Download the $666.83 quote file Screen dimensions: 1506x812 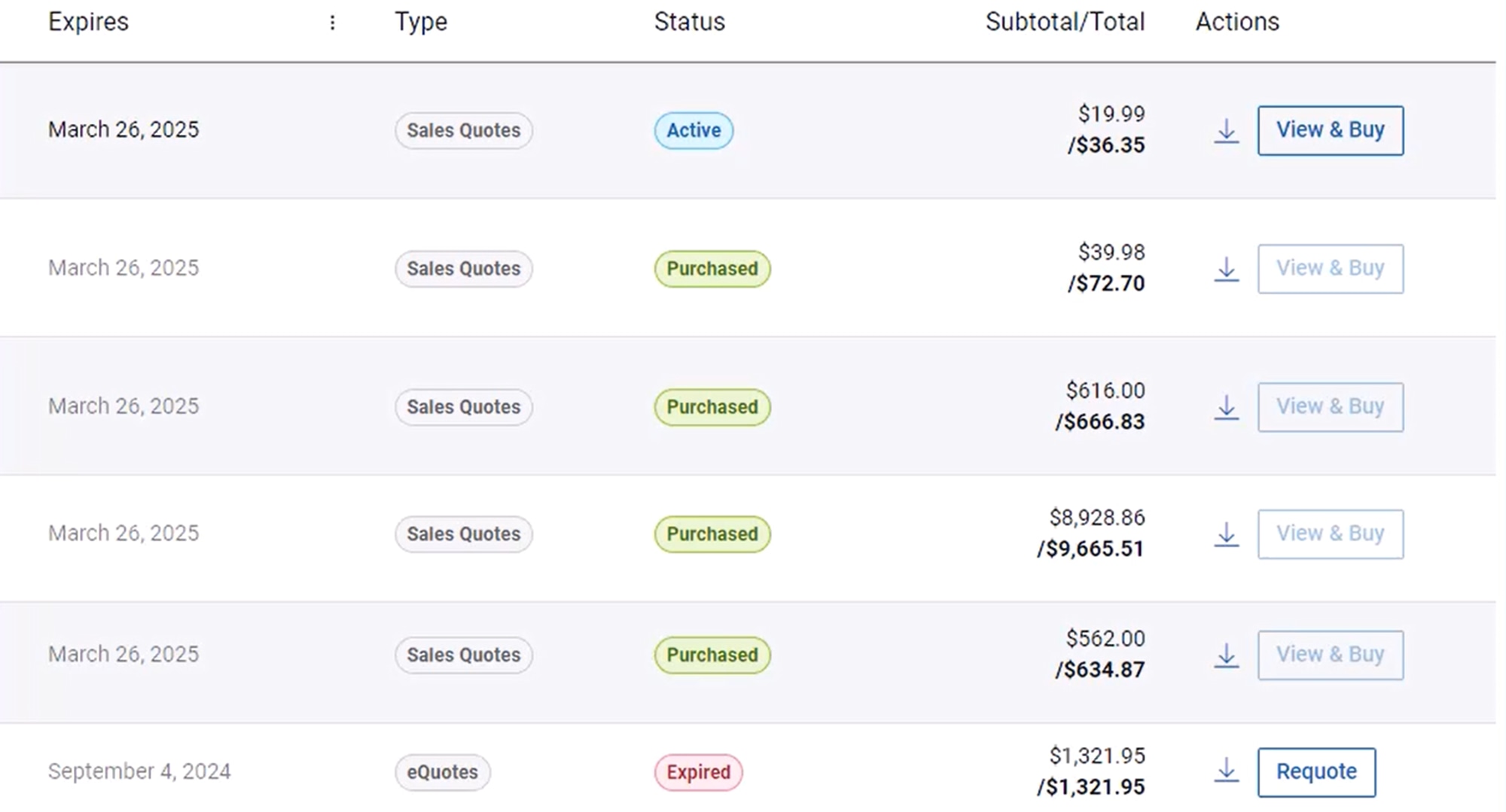tap(1227, 407)
